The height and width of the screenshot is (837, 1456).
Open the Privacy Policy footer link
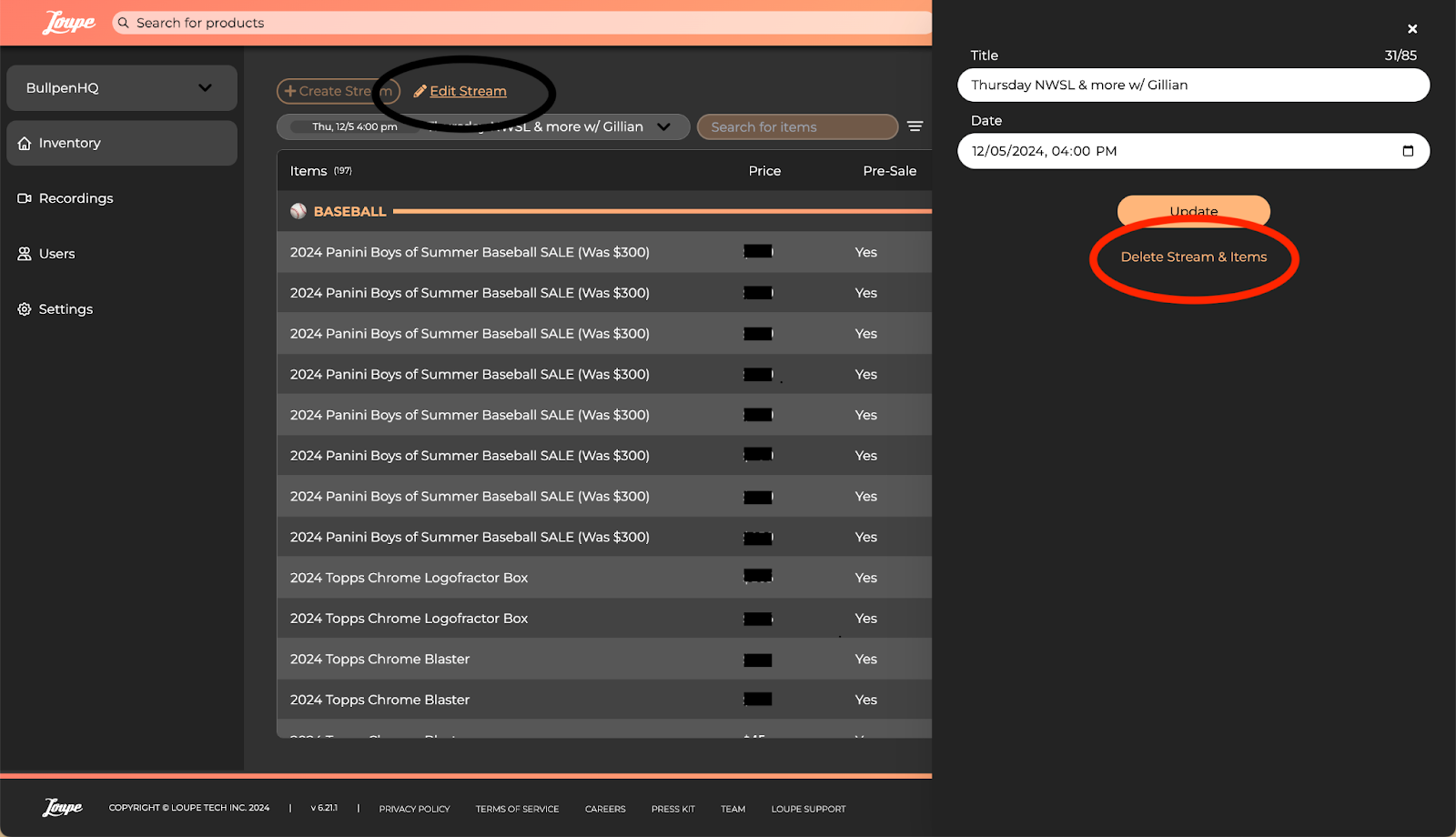click(414, 809)
